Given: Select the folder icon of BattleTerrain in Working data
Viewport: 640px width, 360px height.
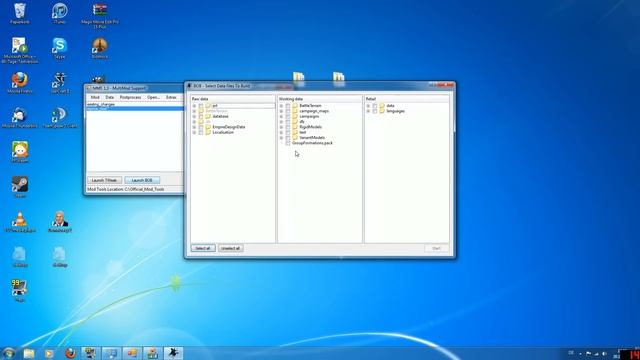Looking at the screenshot, I should [295, 106].
